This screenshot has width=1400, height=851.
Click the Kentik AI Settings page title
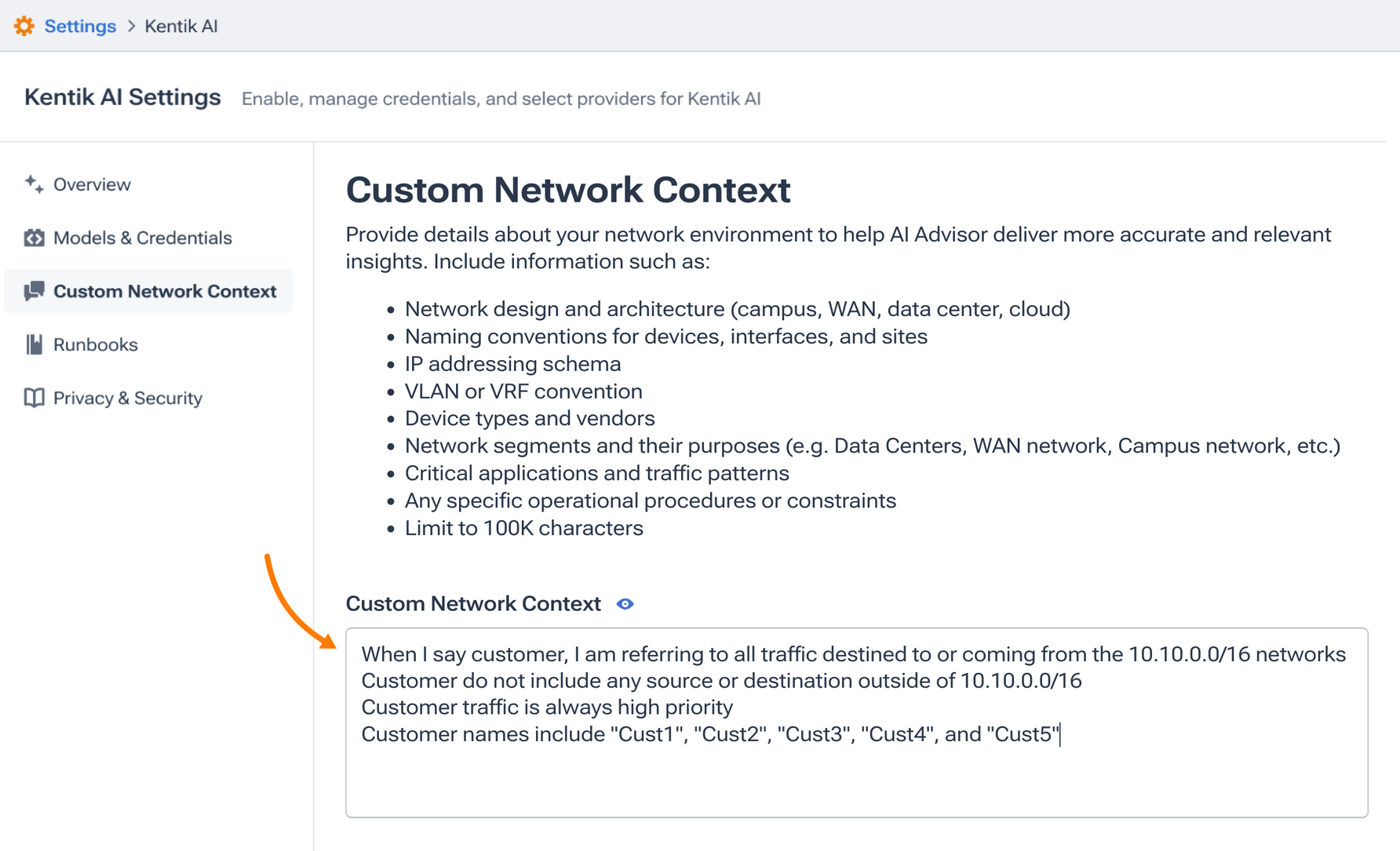coord(122,96)
